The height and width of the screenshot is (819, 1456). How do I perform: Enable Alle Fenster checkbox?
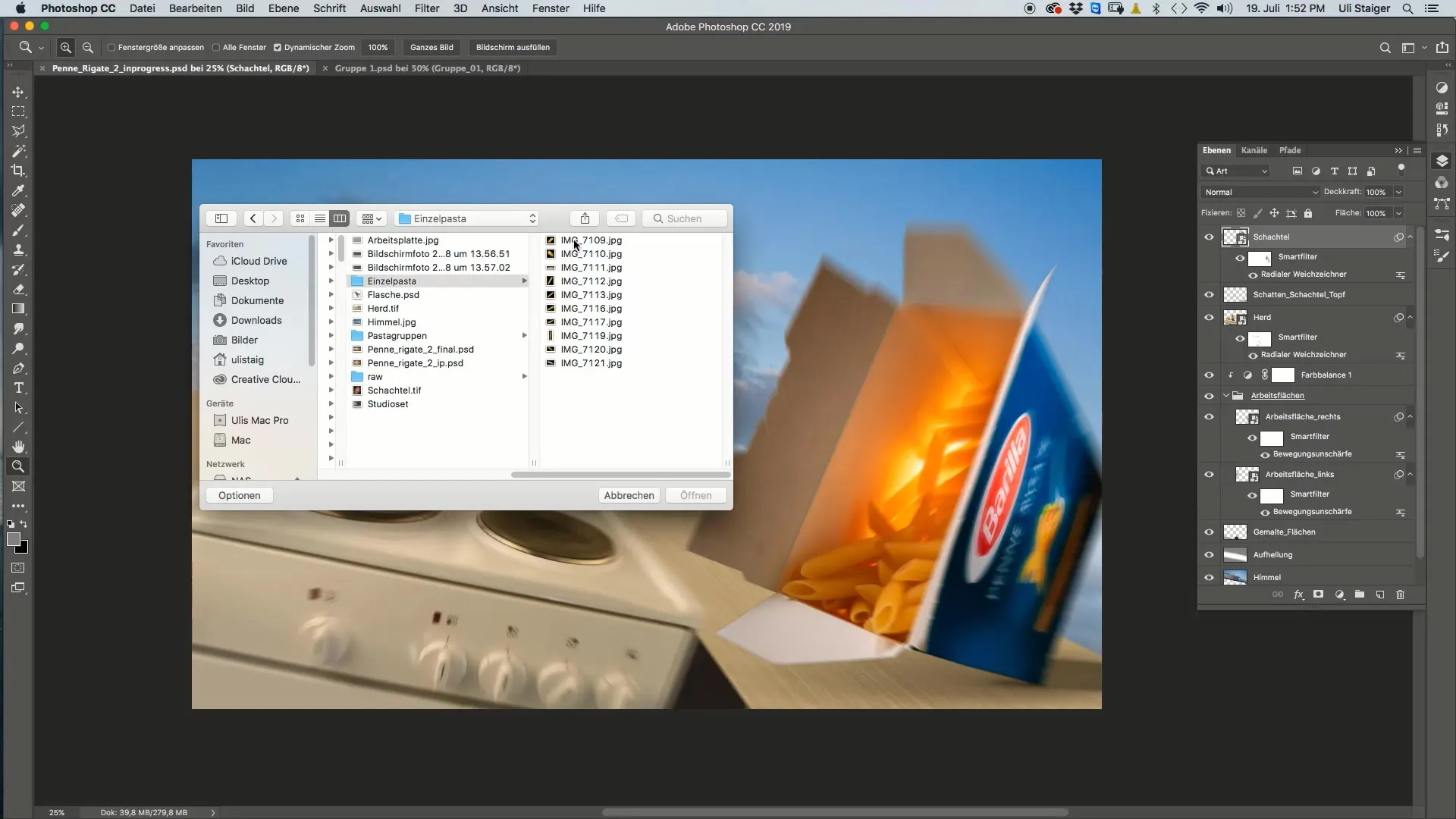[x=216, y=47]
